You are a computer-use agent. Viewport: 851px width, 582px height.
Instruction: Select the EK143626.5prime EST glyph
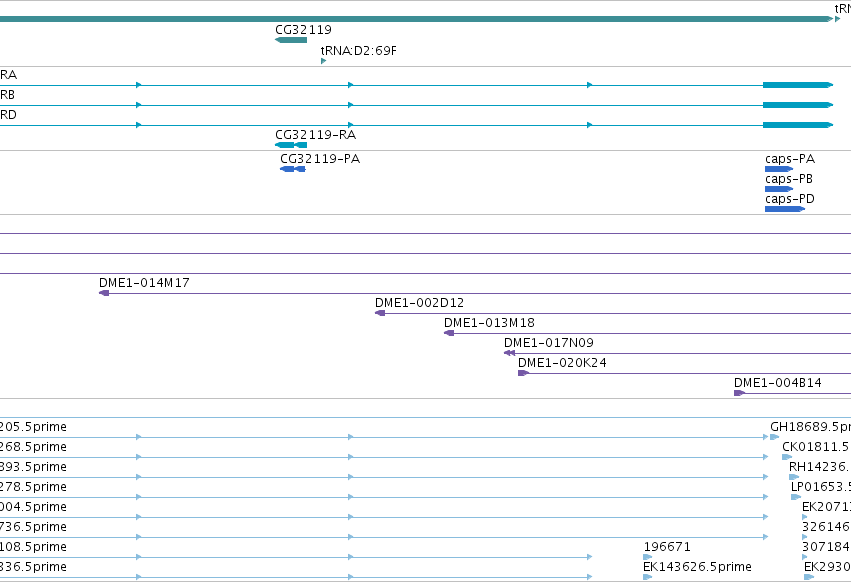pos(647,577)
